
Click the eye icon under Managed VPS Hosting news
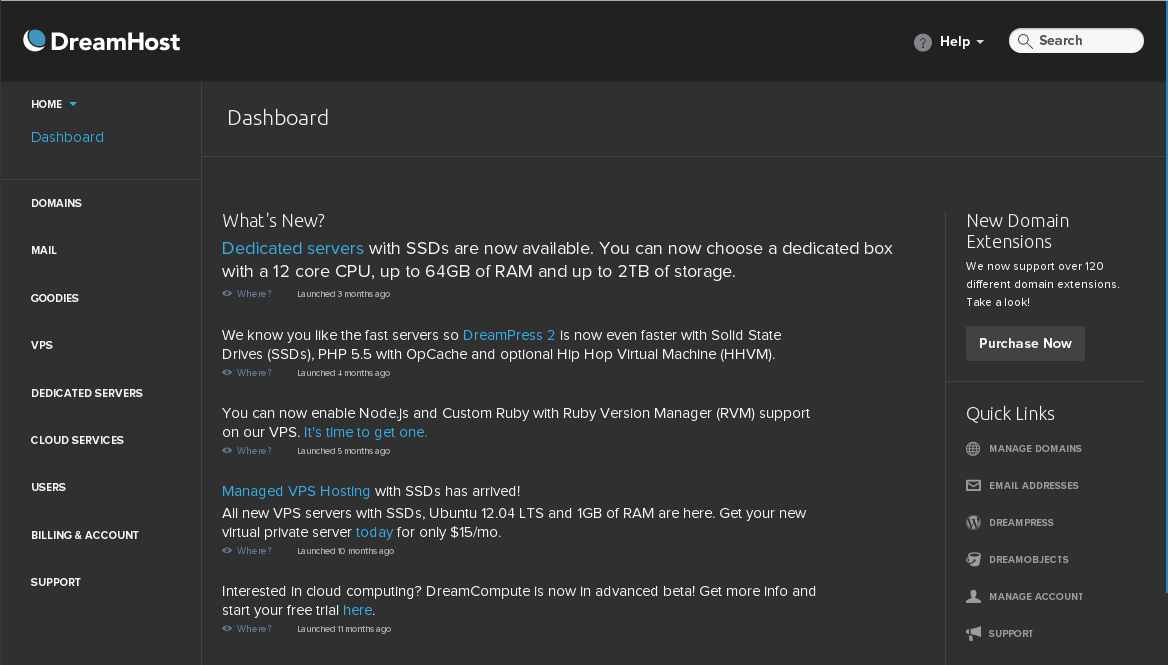pyautogui.click(x=227, y=550)
